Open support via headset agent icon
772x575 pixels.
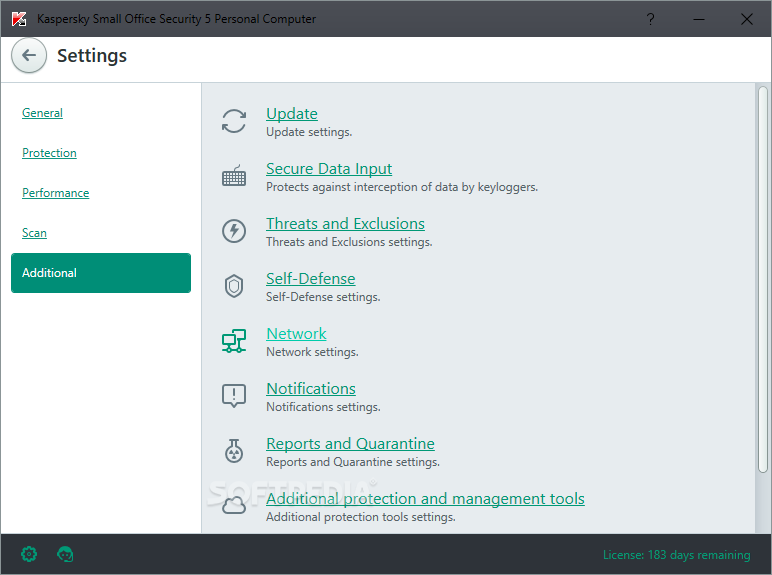(x=65, y=554)
